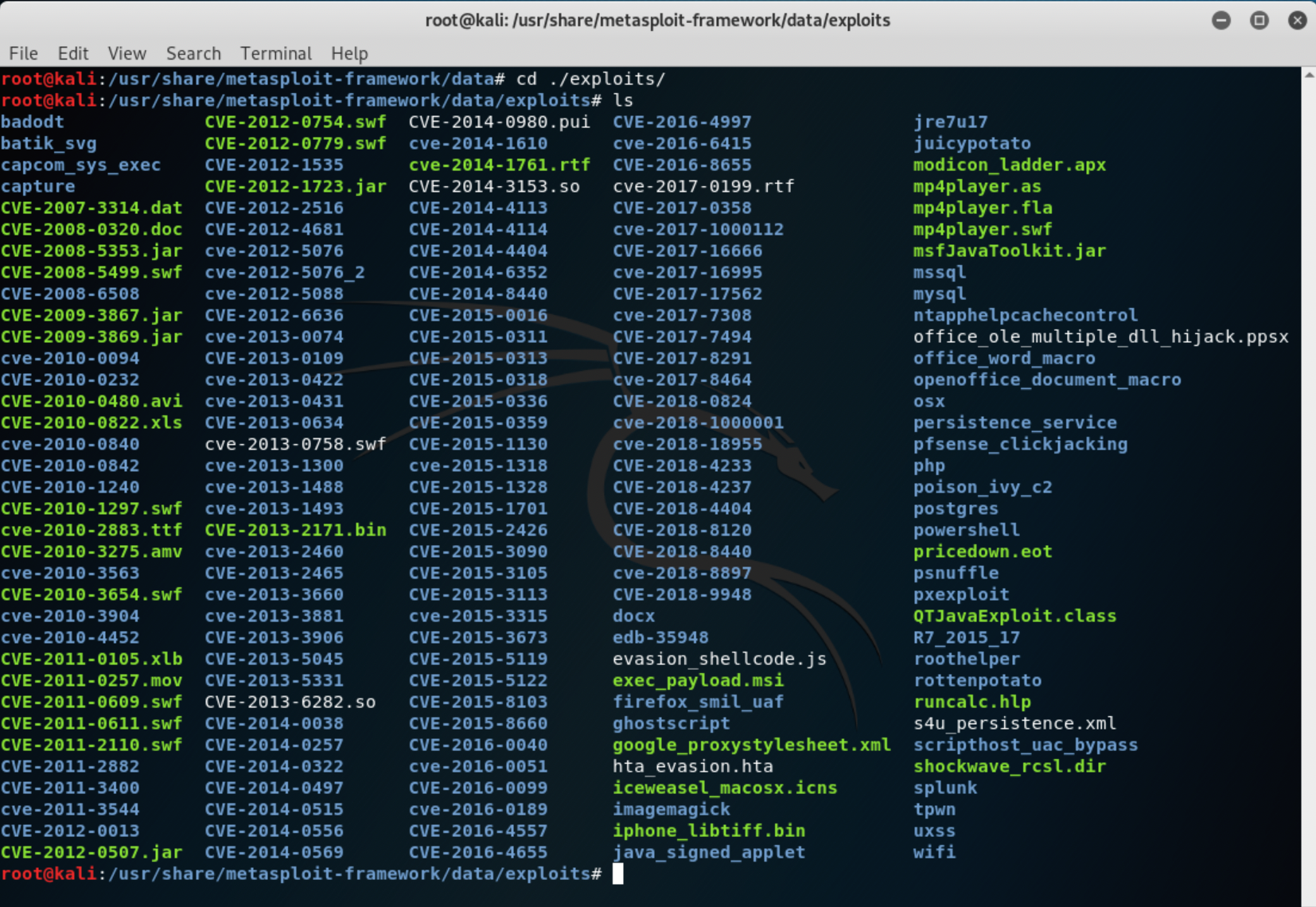The width and height of the screenshot is (1316, 907).
Task: Click the entry 'ghostscript'
Action: [x=672, y=723]
